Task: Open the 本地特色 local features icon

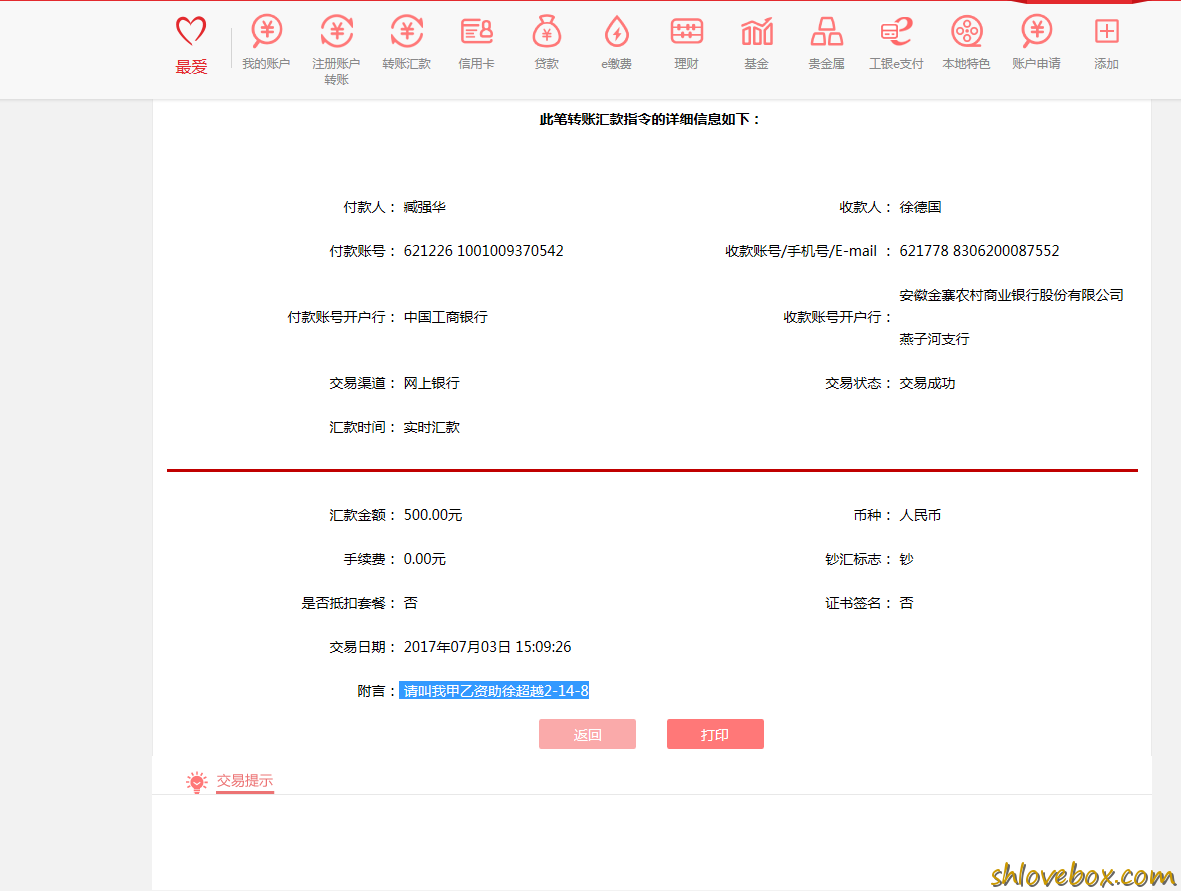Action: 966,31
